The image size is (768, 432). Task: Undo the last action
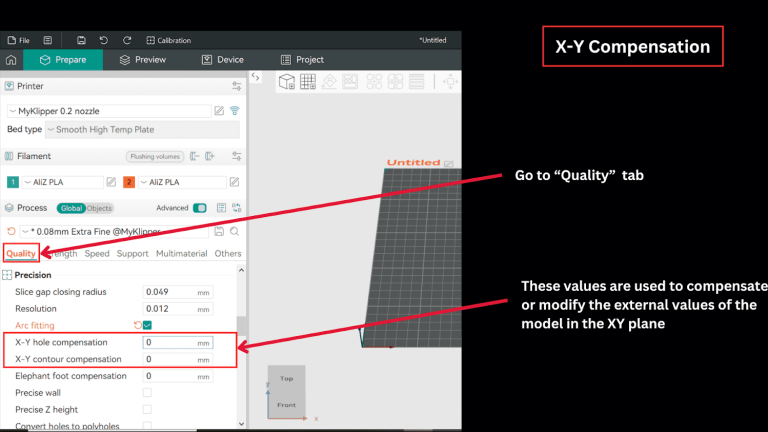[104, 40]
